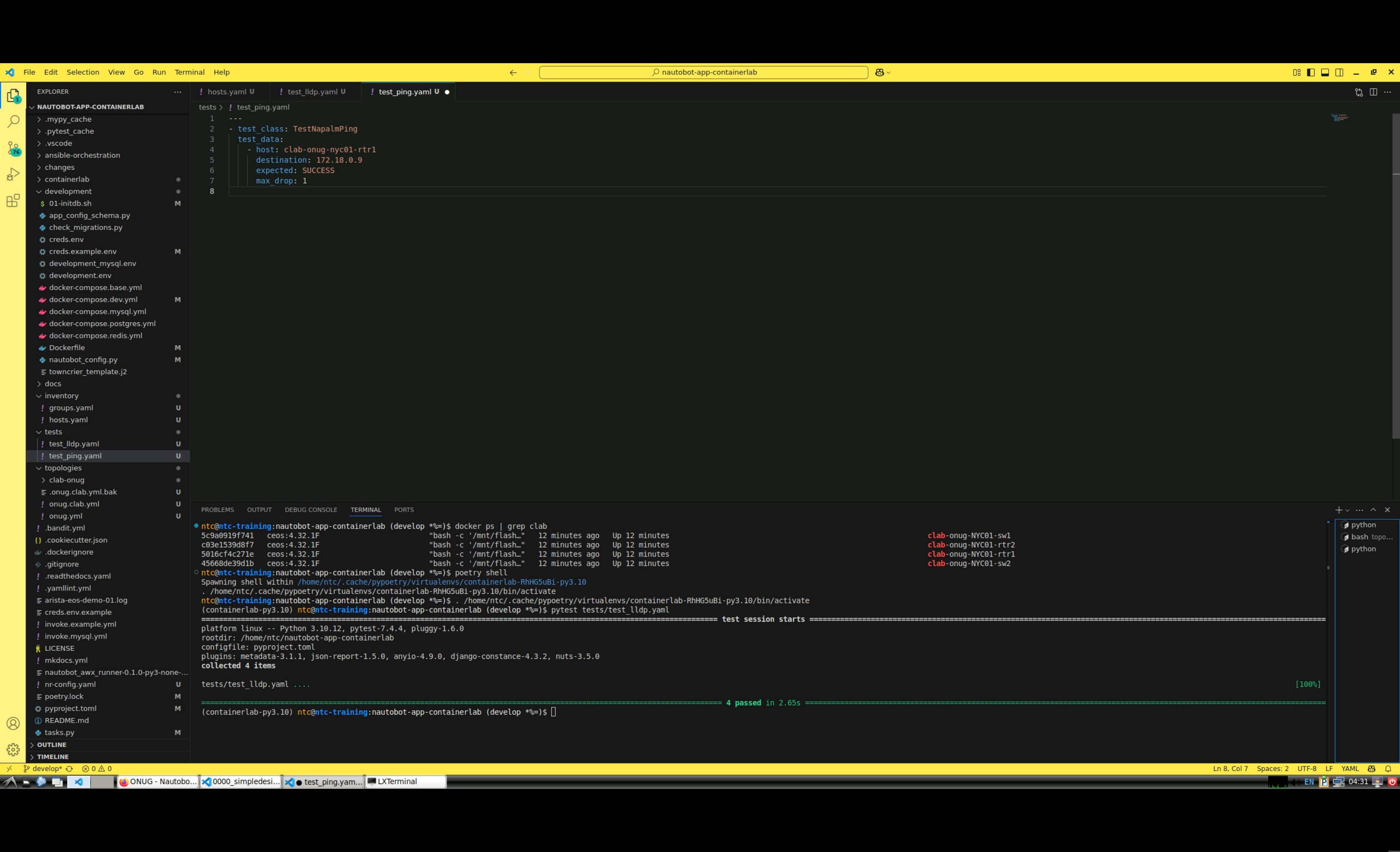Toggle the Primary Side Bar layout button
1400x852 pixels.
[x=1311, y=72]
